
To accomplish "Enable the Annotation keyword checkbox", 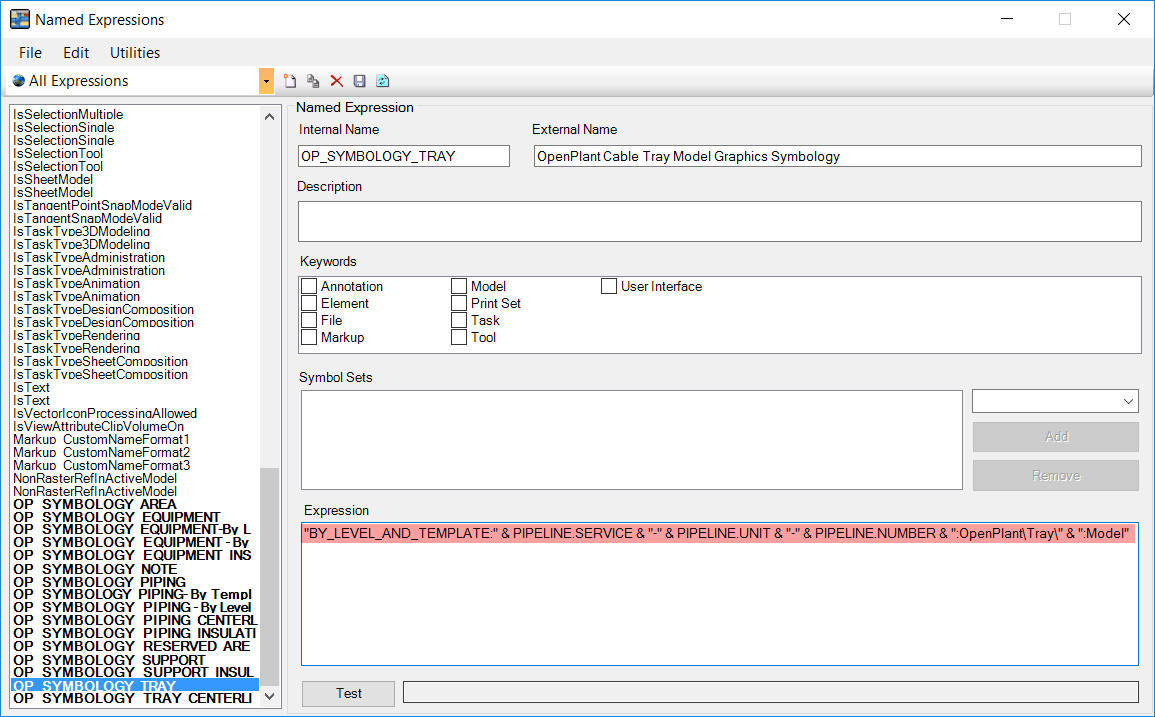I will [x=309, y=286].
